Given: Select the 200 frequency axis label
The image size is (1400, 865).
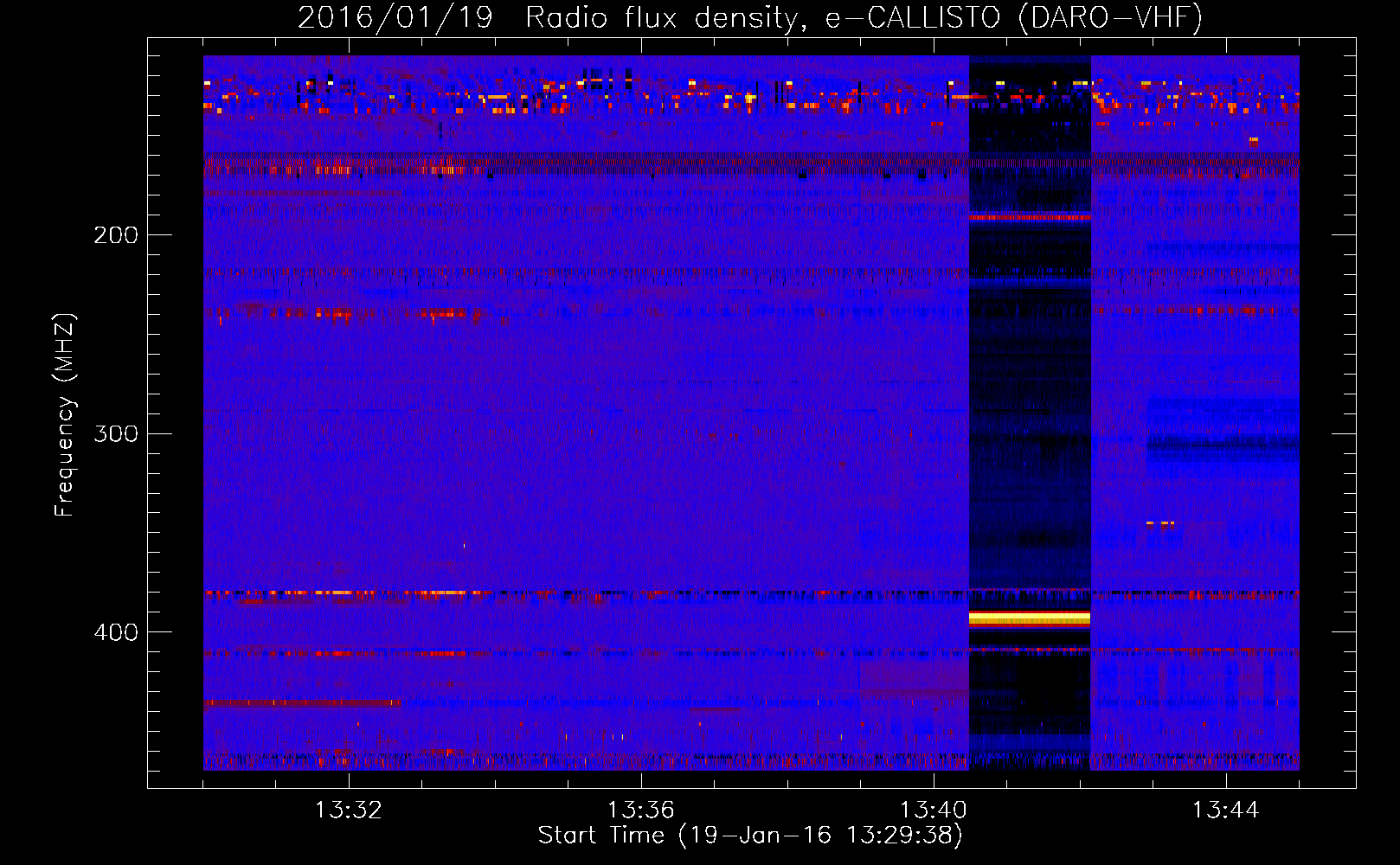Looking at the screenshot, I should pos(116,235).
